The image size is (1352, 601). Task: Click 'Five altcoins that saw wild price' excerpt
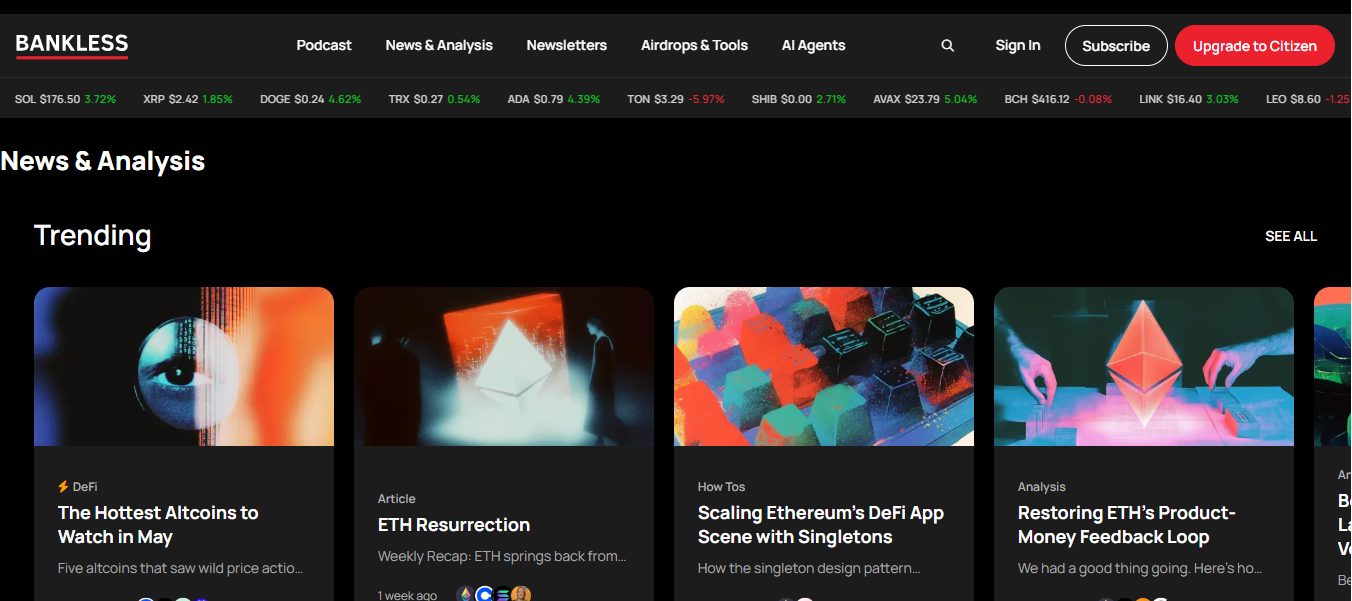(x=180, y=568)
